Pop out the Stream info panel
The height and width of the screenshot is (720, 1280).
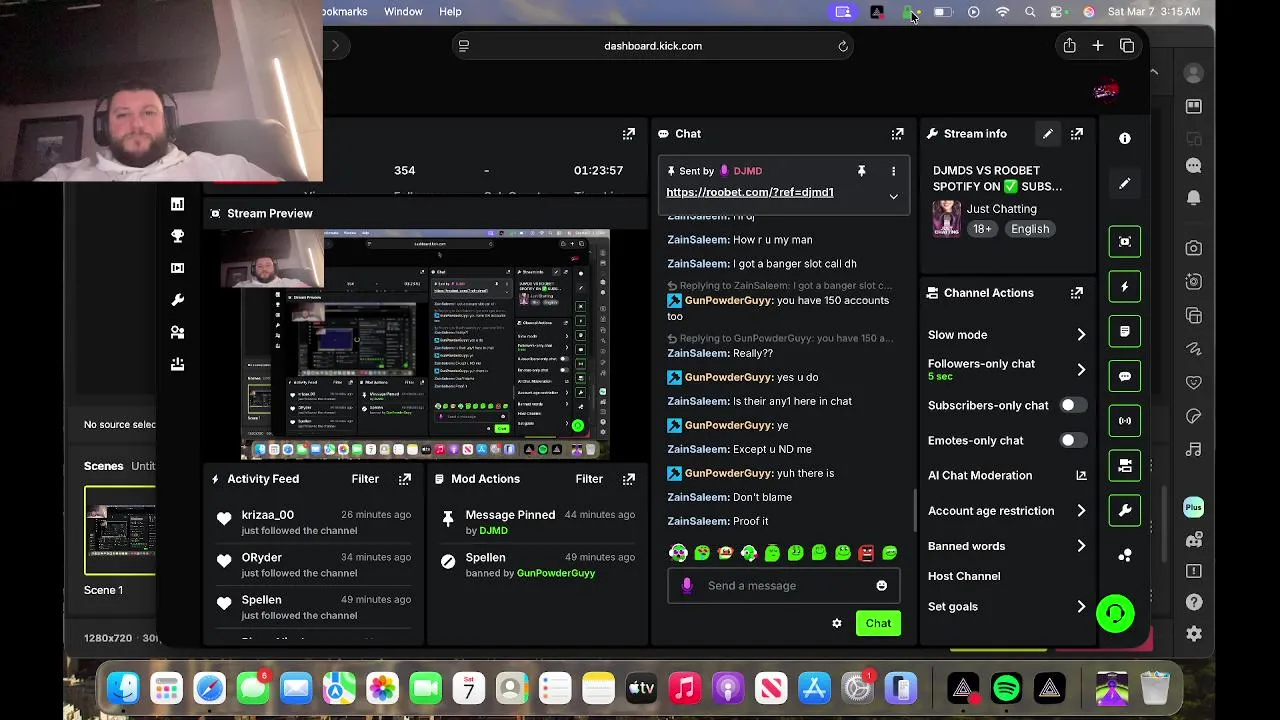pyautogui.click(x=1077, y=134)
